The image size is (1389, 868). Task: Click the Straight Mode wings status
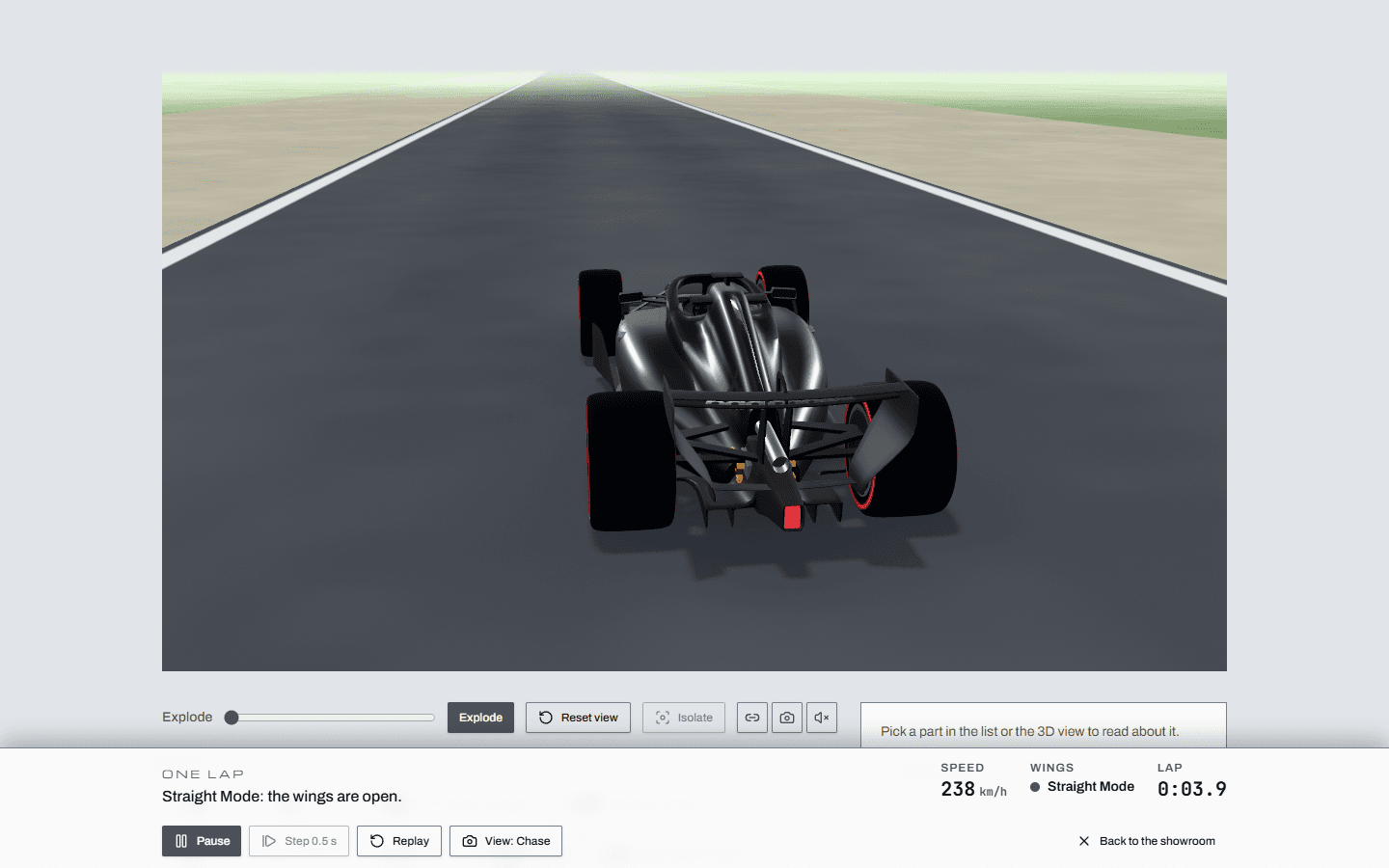pyautogui.click(x=1082, y=787)
